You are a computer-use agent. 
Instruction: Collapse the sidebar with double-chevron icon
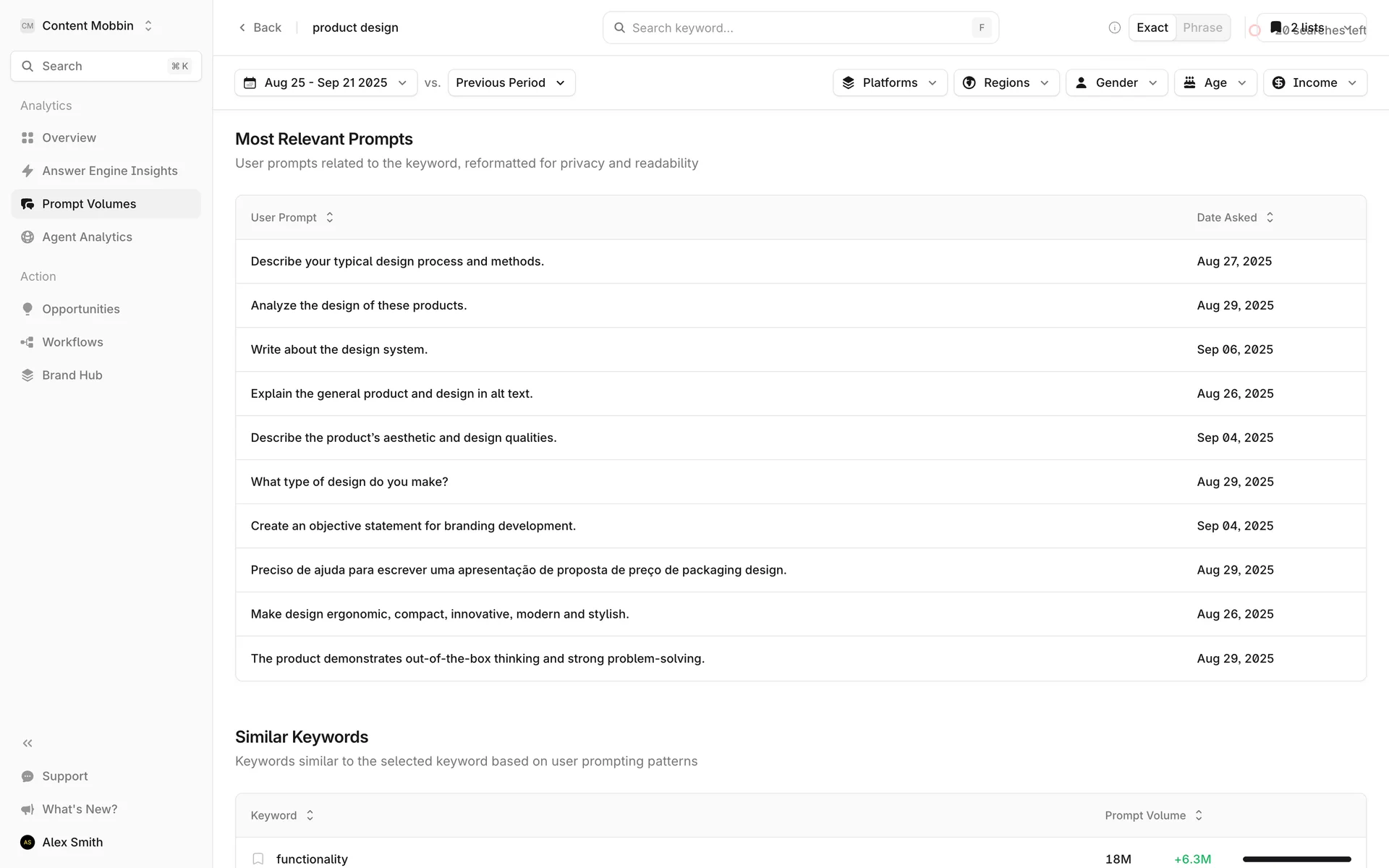click(27, 743)
